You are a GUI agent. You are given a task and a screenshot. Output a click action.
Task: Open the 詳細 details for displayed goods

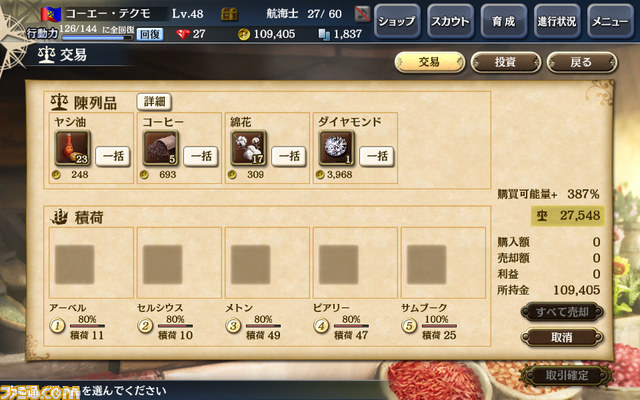[154, 102]
